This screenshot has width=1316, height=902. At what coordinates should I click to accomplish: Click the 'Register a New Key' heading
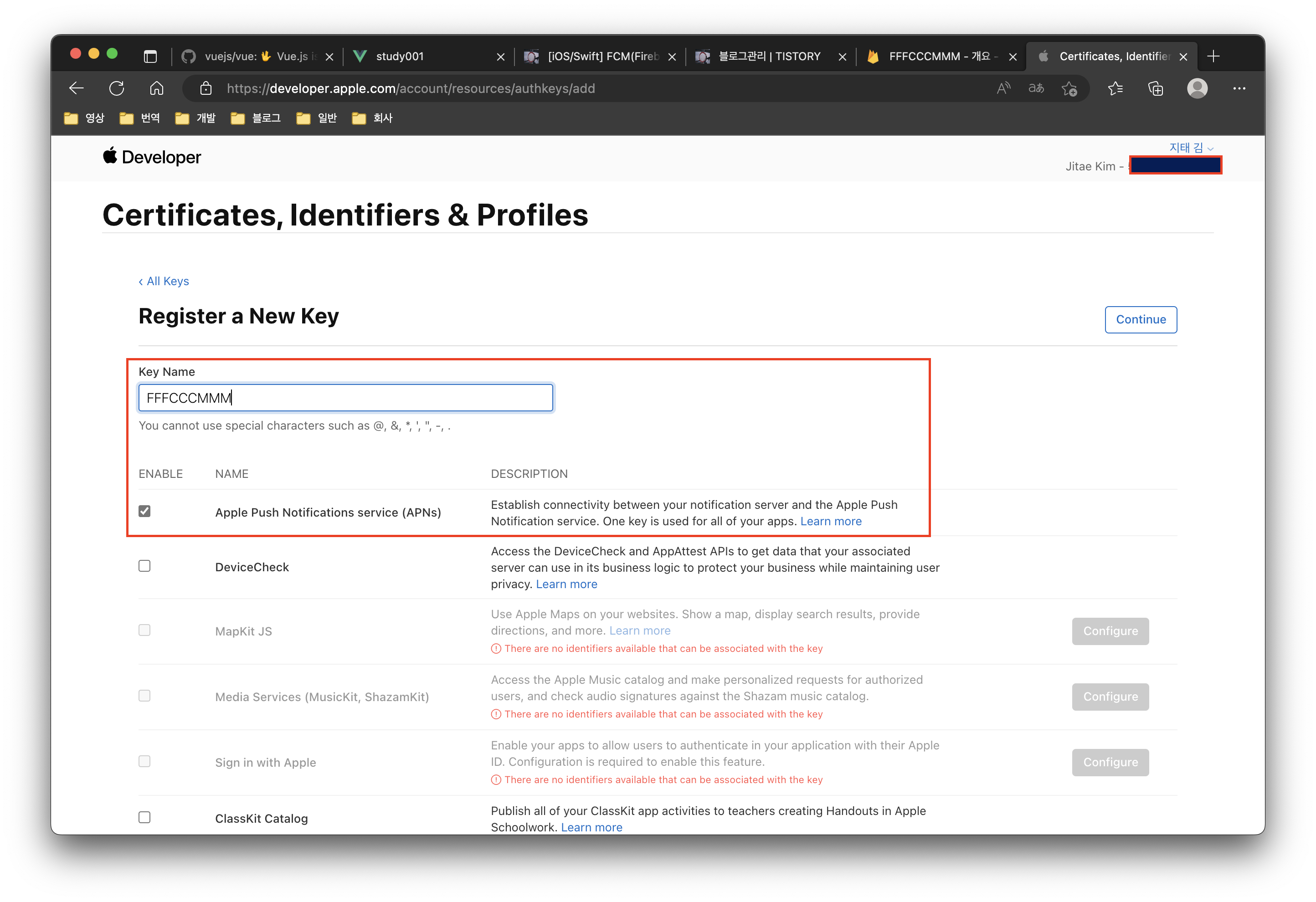point(238,316)
